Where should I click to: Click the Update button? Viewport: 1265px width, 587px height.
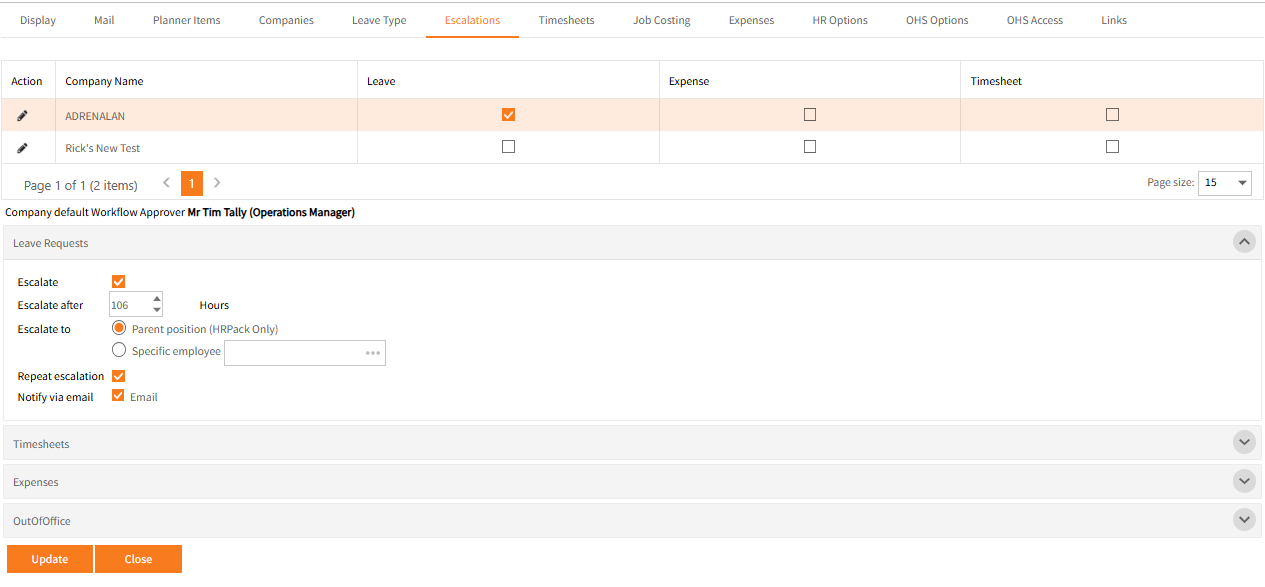pos(50,559)
